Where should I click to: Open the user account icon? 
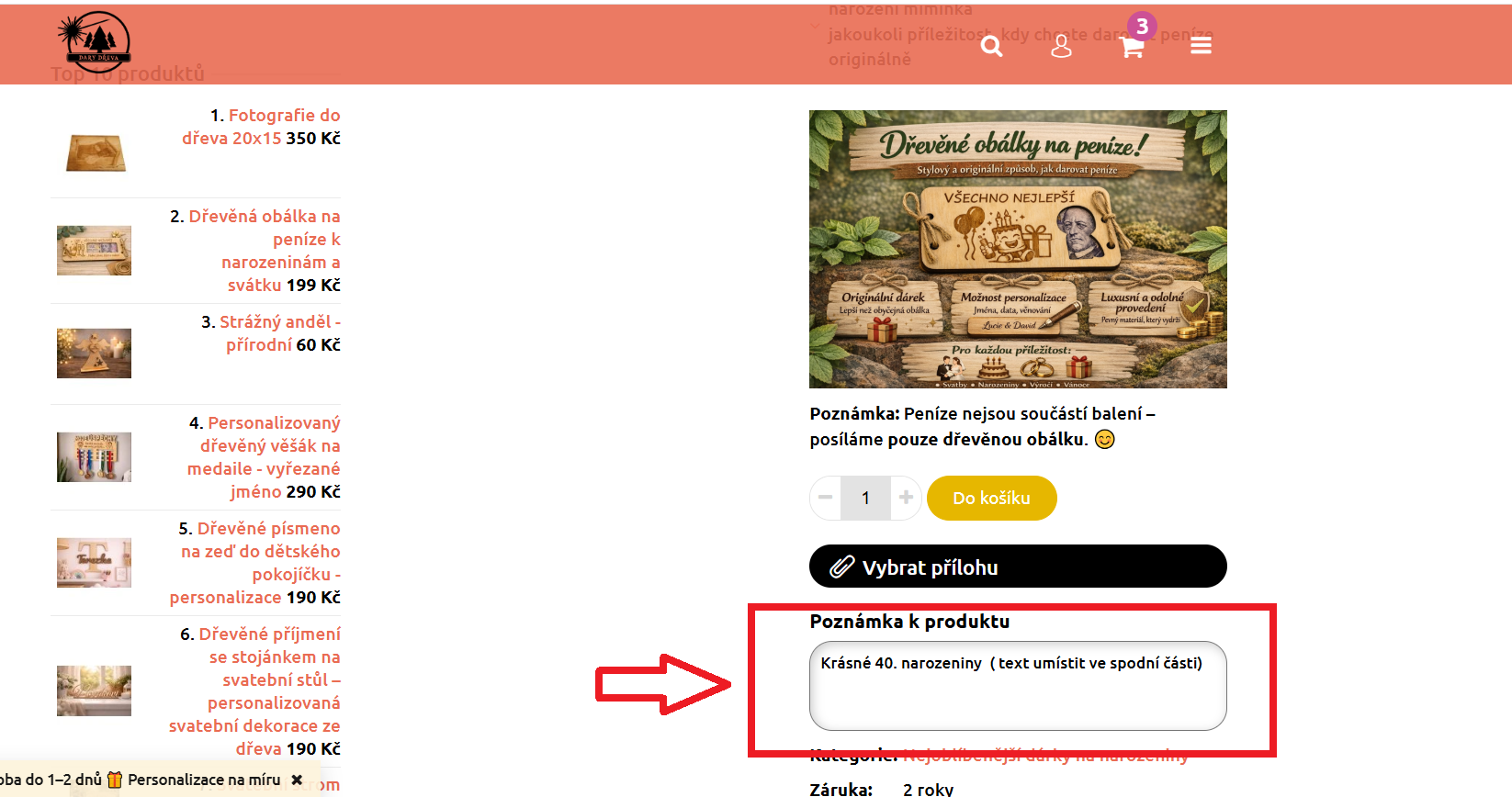tap(1061, 46)
